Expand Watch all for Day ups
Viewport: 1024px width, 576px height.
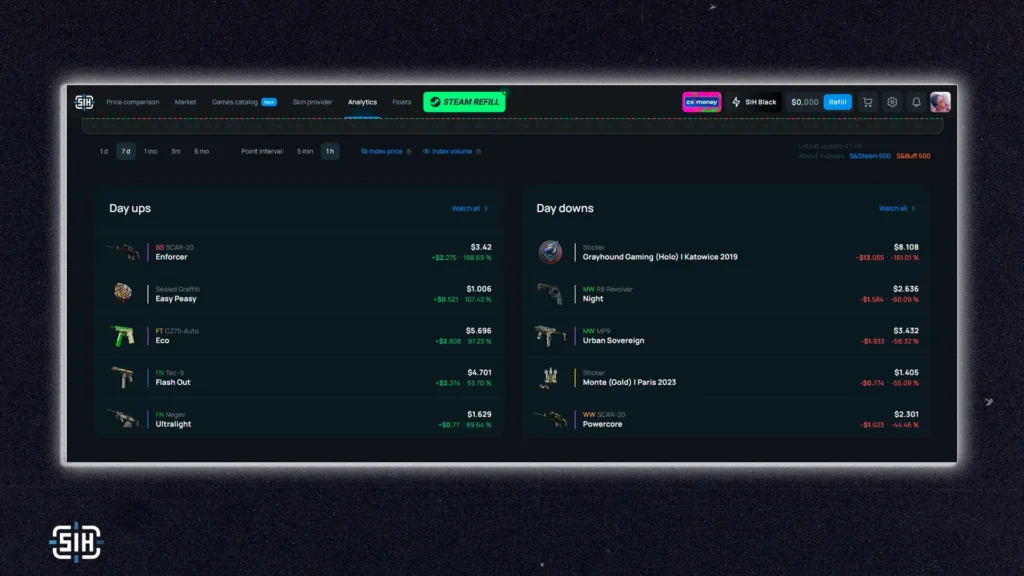pyautogui.click(x=469, y=209)
